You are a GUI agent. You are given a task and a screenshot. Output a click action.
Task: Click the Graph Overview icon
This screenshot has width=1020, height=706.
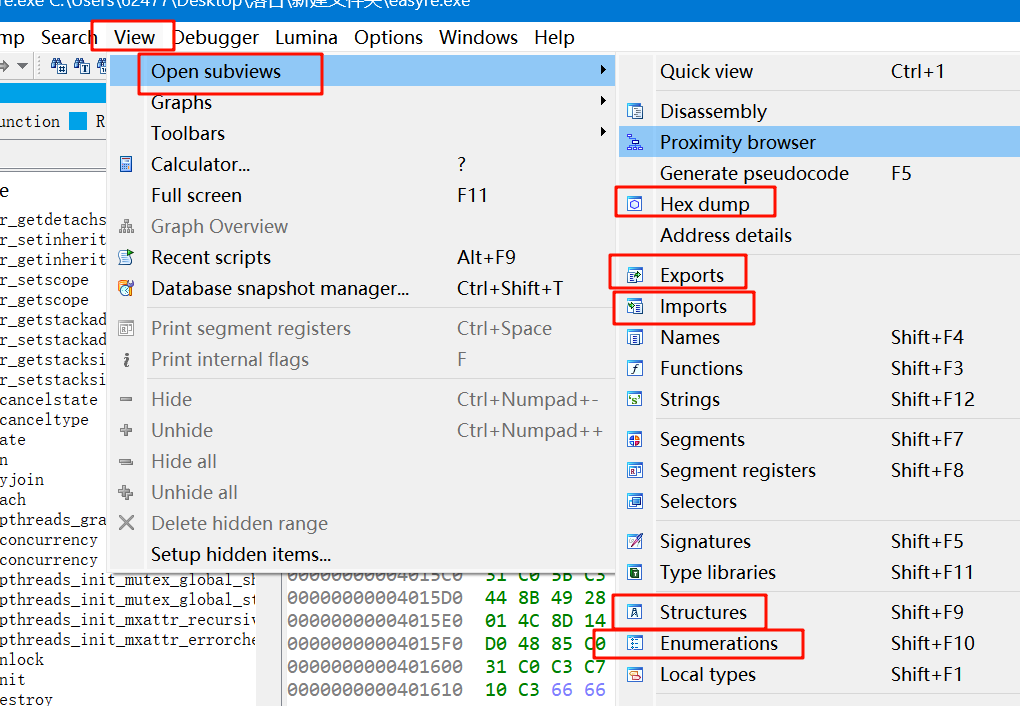pos(126,226)
